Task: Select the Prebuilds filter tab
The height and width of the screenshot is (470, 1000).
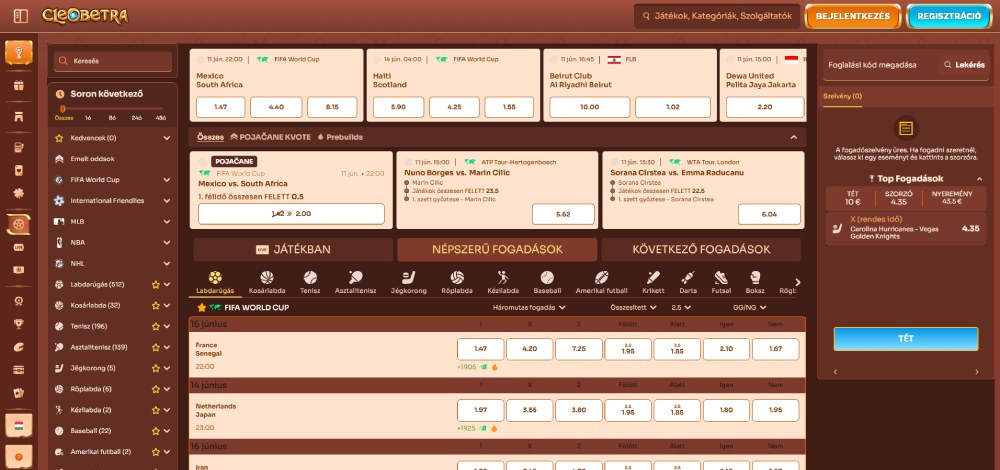Action: [340, 137]
